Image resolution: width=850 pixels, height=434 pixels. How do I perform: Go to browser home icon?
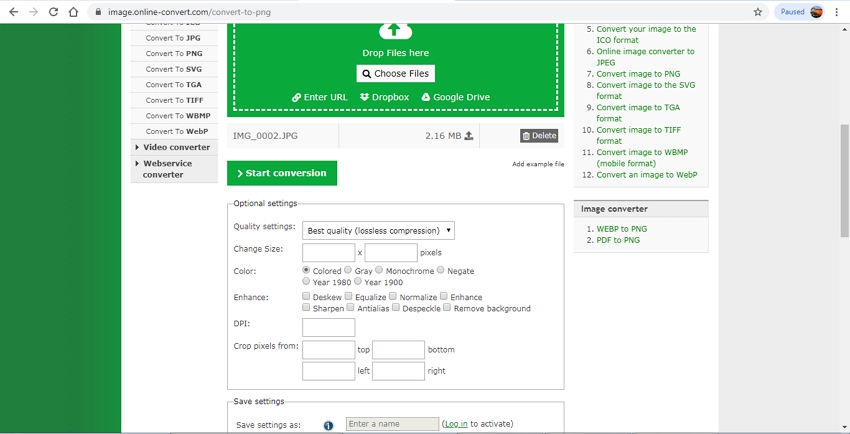point(74,12)
